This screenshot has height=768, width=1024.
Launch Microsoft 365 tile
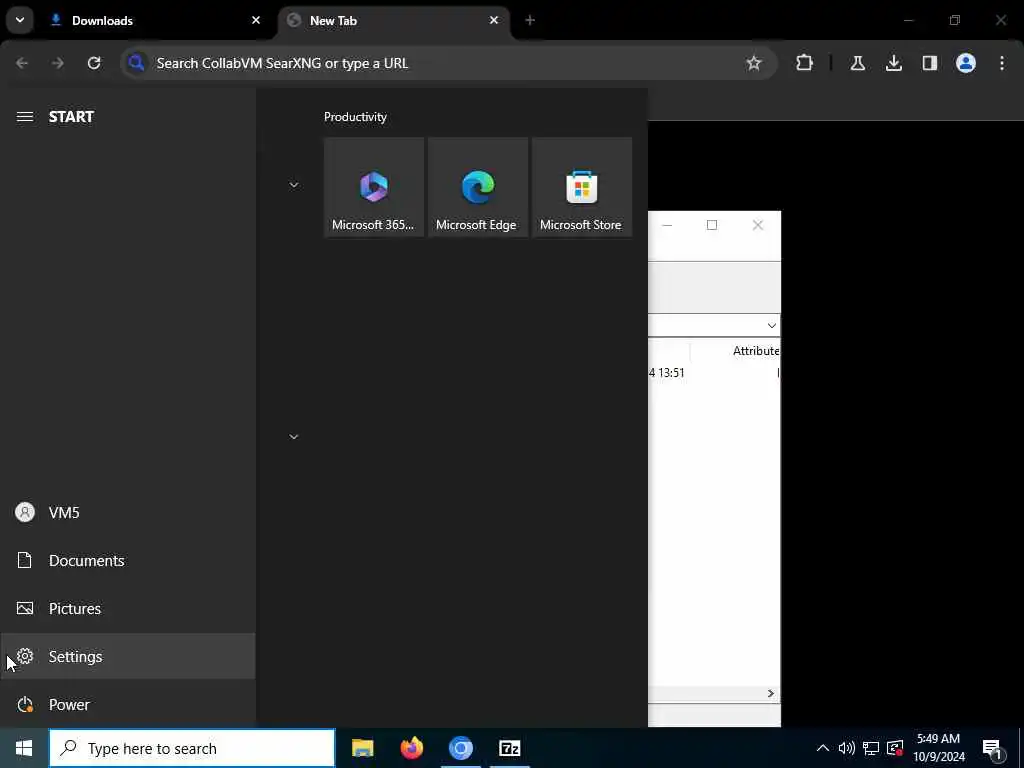(x=374, y=187)
